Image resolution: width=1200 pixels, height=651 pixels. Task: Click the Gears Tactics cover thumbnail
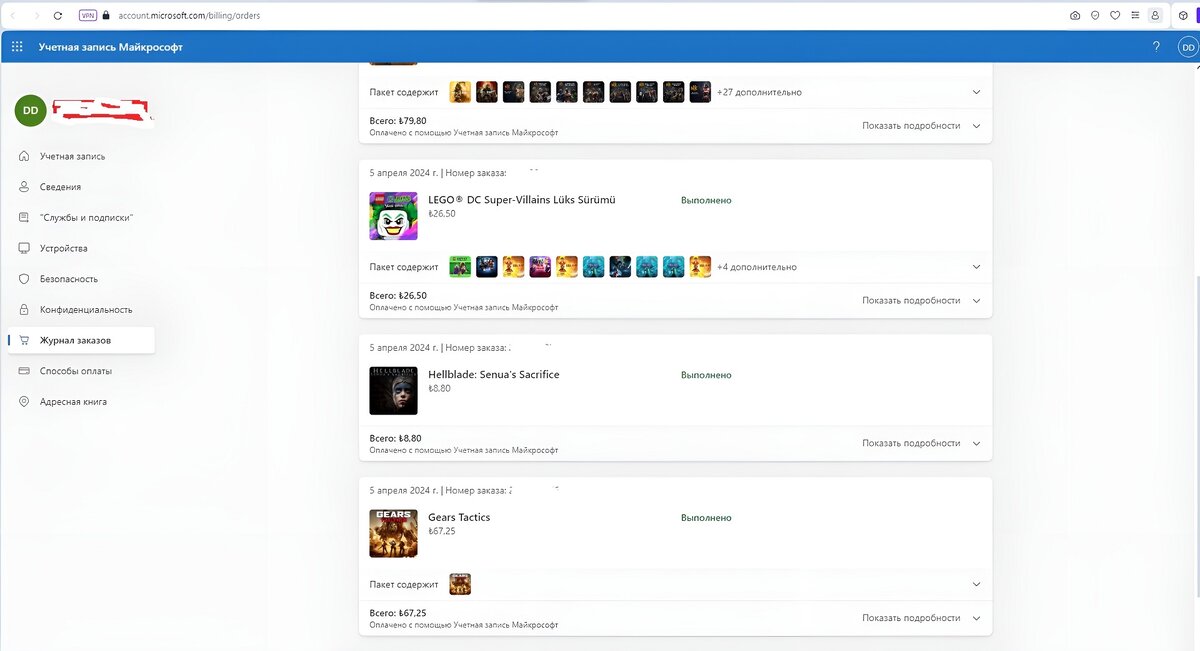(x=393, y=533)
